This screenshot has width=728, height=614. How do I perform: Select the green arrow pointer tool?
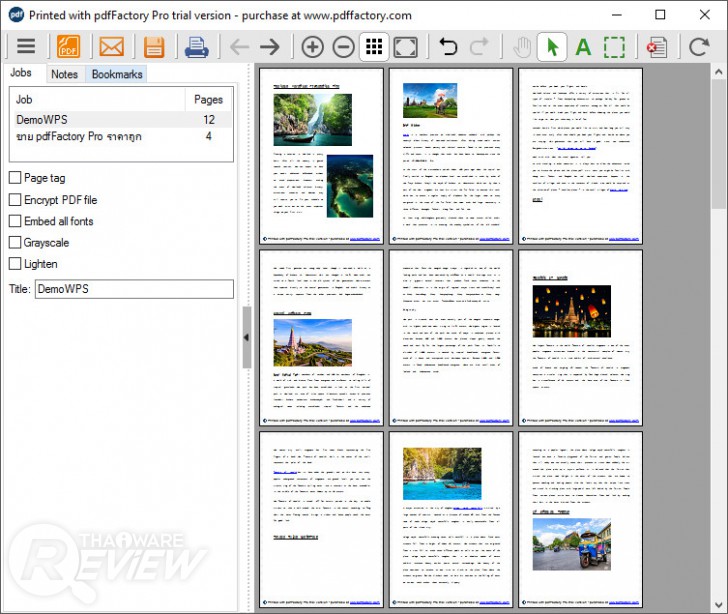552,46
